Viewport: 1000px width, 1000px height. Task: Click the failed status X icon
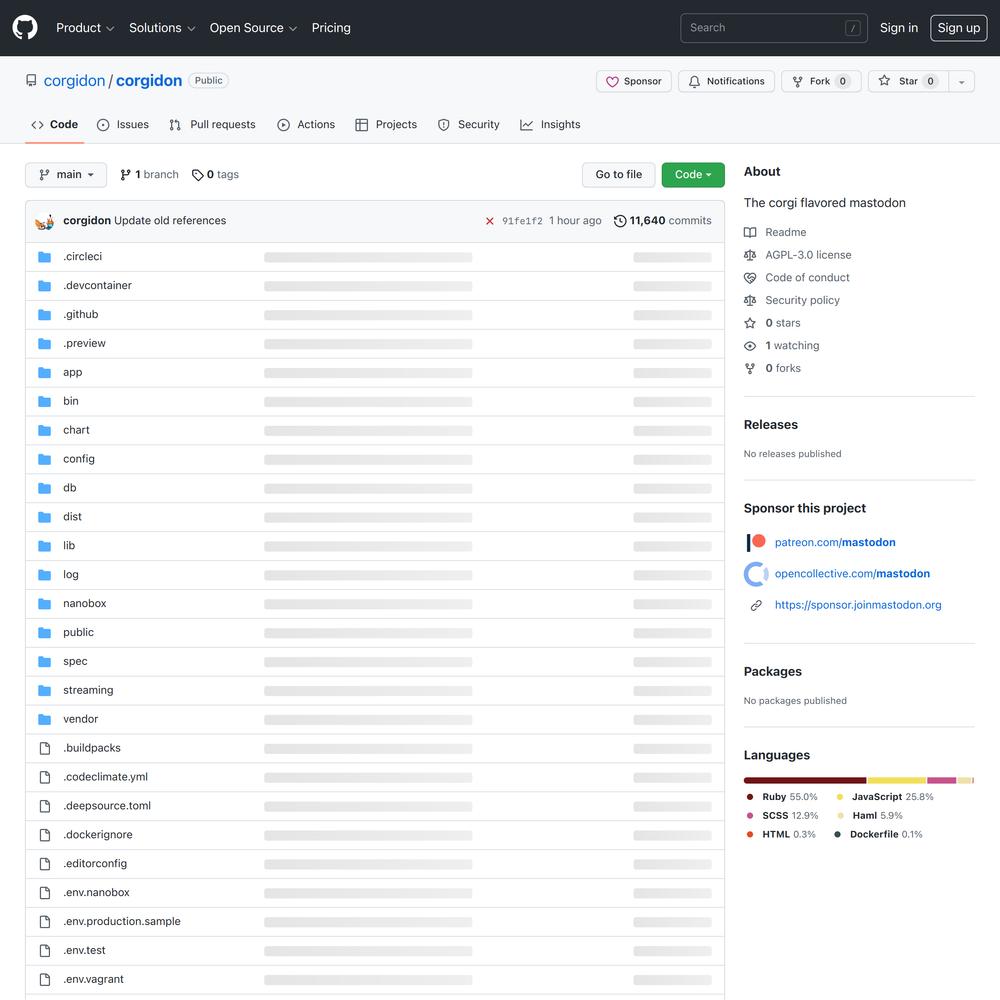490,221
